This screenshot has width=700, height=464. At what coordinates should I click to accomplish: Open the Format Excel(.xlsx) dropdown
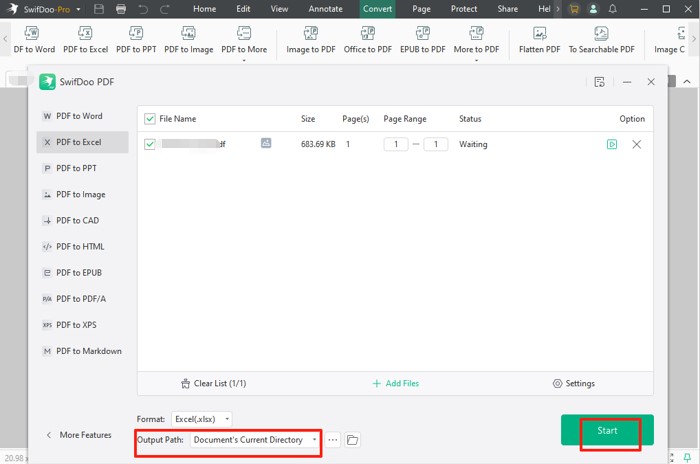click(x=202, y=419)
